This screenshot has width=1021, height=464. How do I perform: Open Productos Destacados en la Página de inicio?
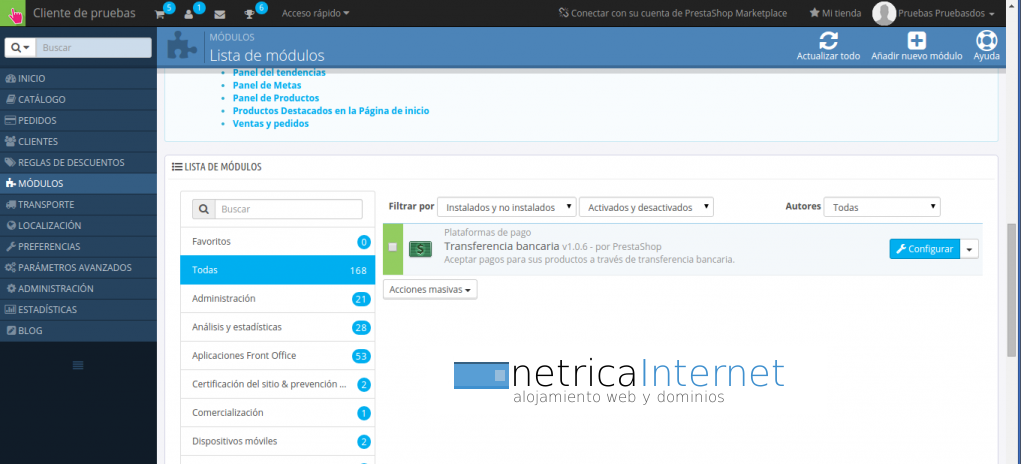pos(331,111)
